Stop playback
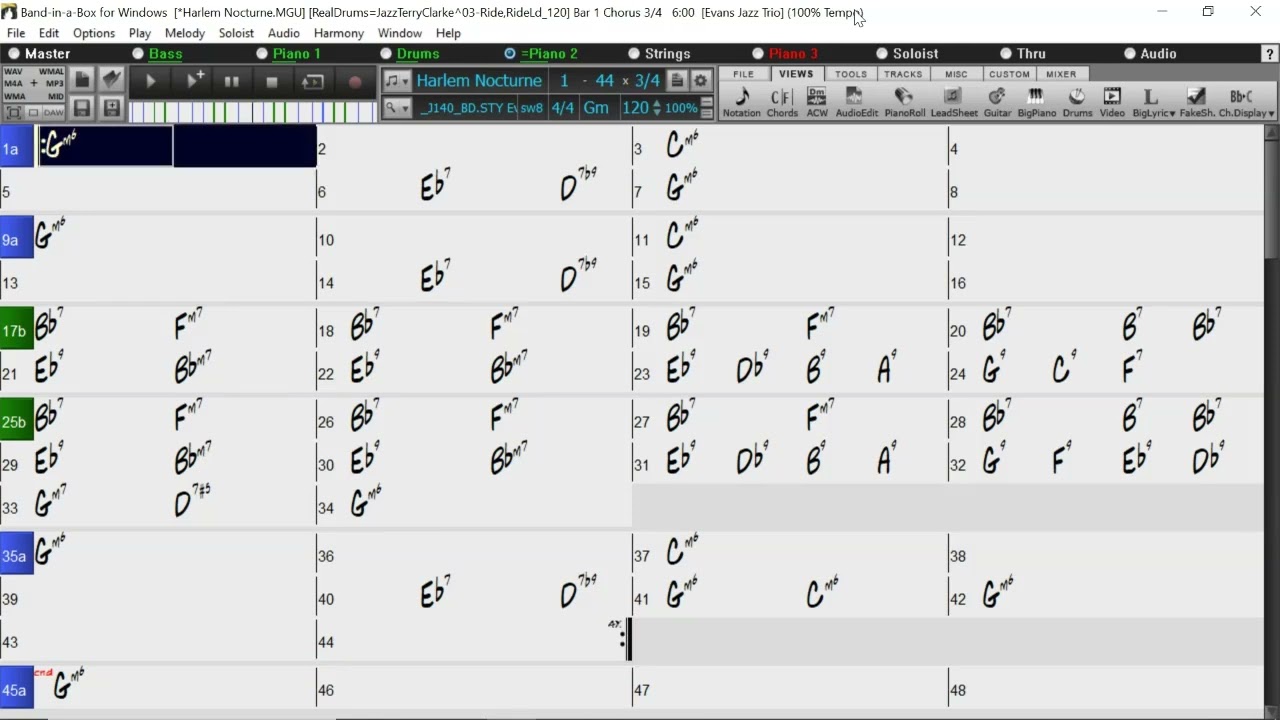Image resolution: width=1280 pixels, height=720 pixels. (x=272, y=82)
